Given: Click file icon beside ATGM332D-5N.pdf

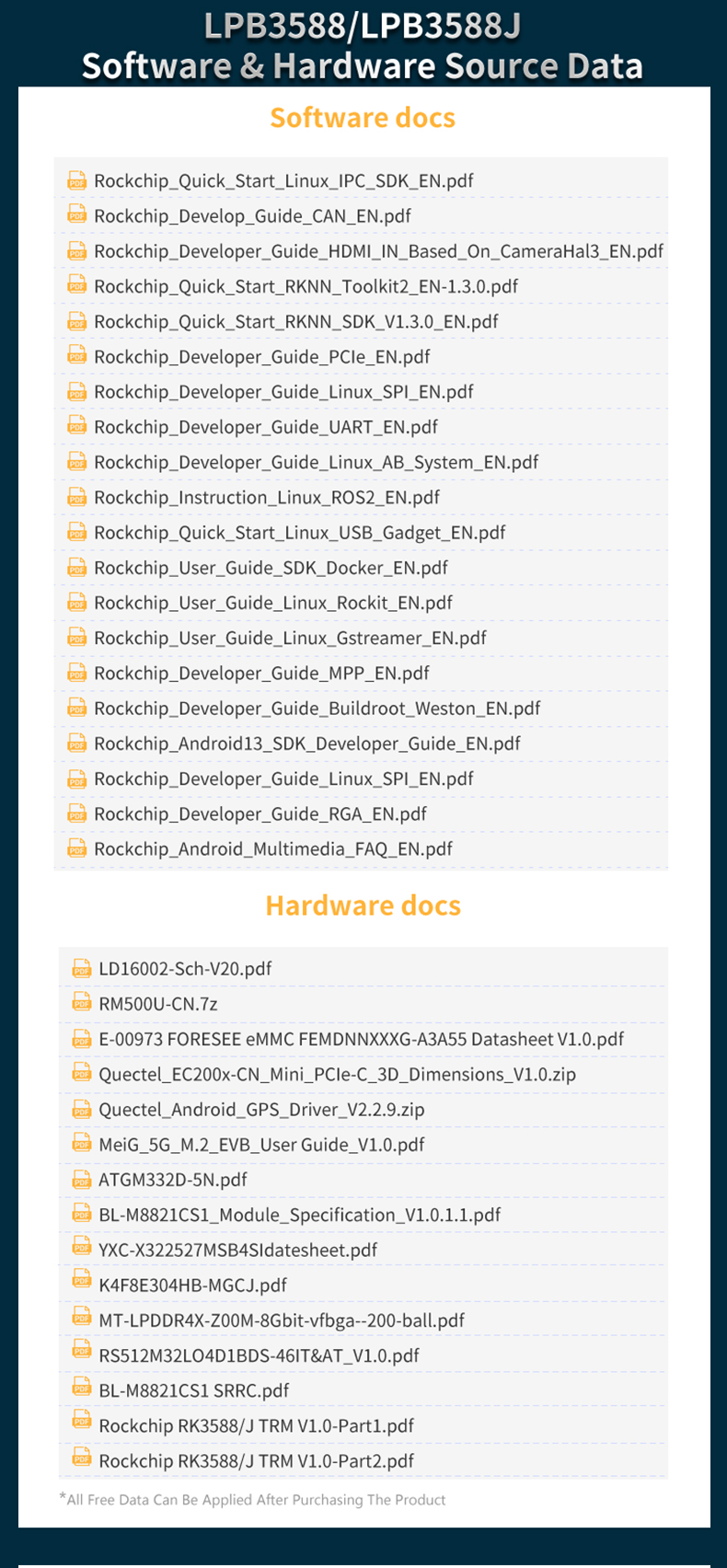Looking at the screenshot, I should coord(81,1179).
